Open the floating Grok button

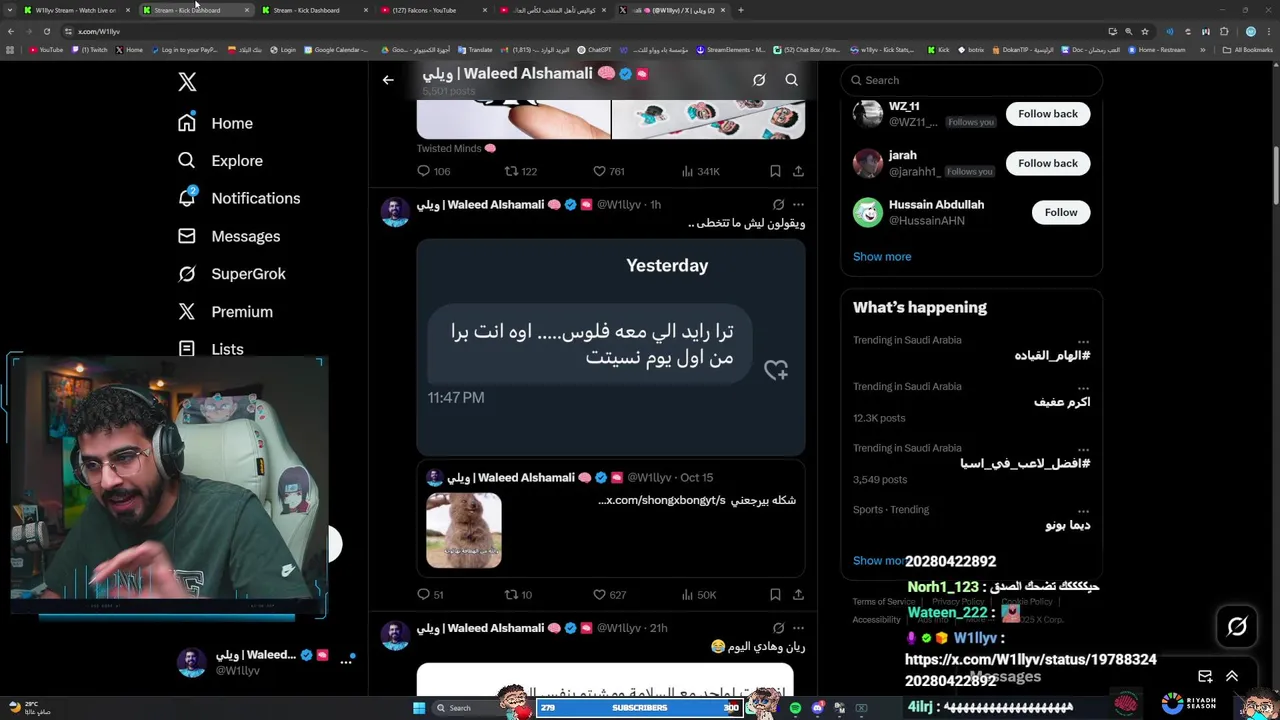[1237, 627]
